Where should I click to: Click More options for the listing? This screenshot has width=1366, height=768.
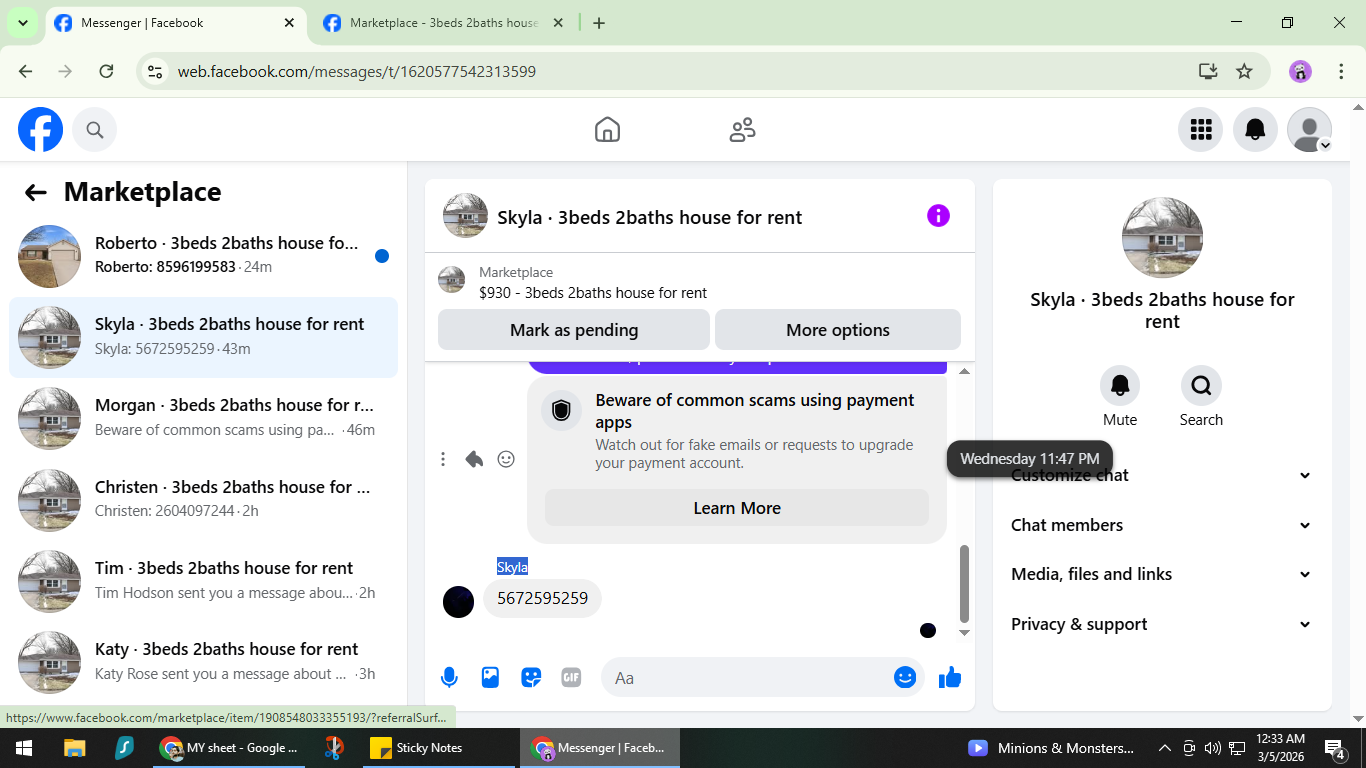point(838,330)
